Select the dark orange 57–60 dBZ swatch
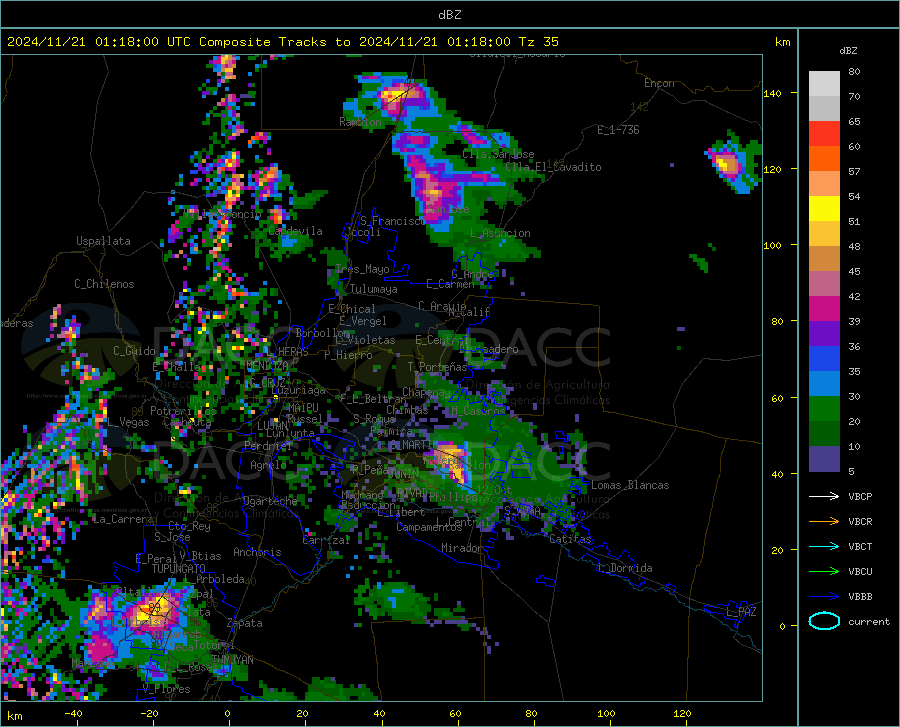900x727 pixels. pyautogui.click(x=824, y=159)
